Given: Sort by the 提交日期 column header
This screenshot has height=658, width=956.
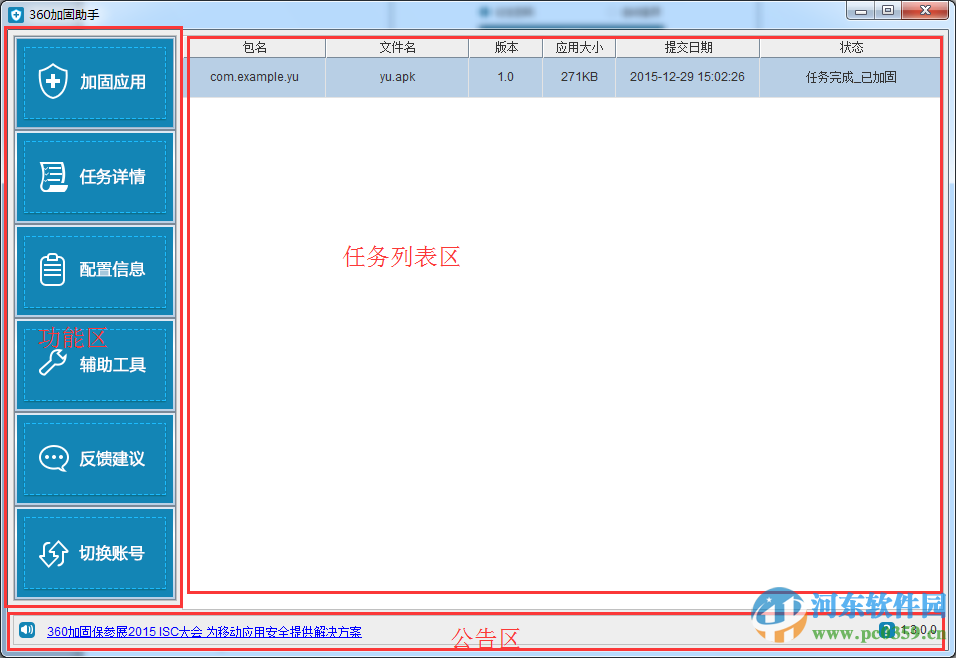Looking at the screenshot, I should (x=688, y=48).
